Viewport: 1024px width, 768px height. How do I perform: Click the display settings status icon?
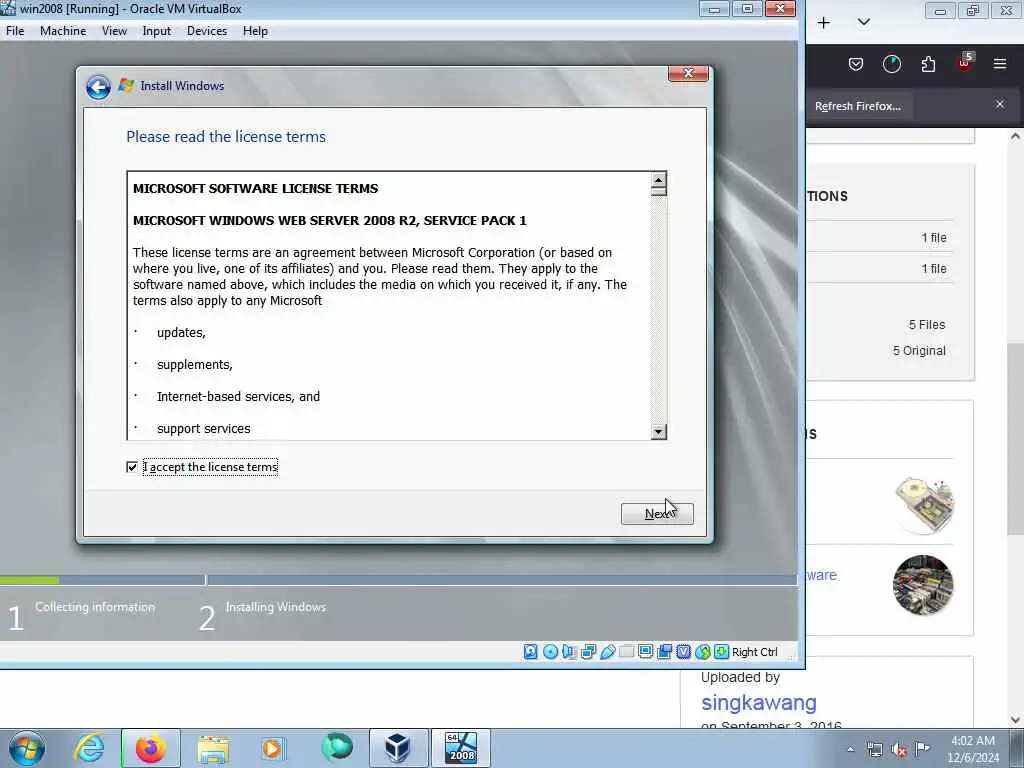tap(645, 651)
